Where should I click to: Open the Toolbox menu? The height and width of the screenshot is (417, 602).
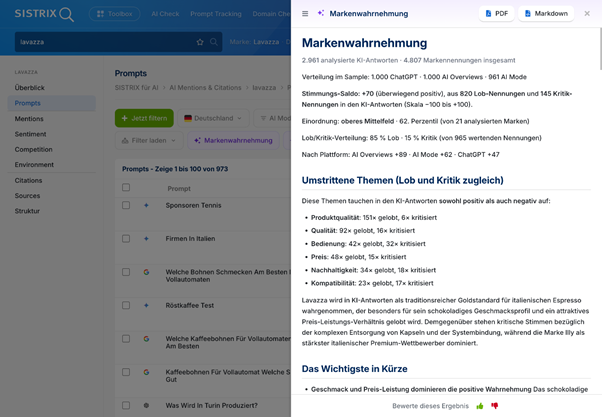pyautogui.click(x=114, y=14)
